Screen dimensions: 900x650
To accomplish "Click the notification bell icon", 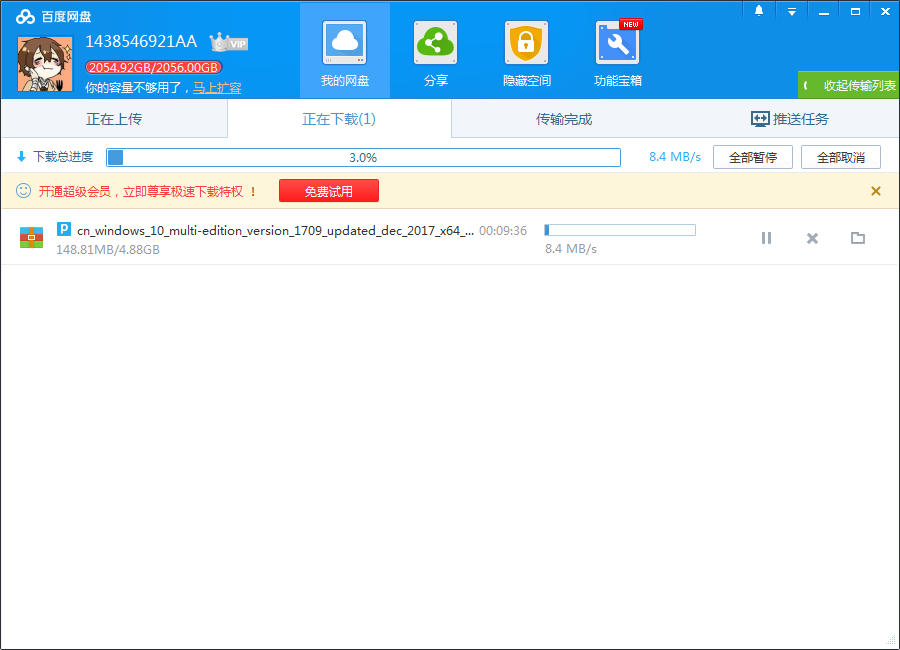I will (x=759, y=11).
